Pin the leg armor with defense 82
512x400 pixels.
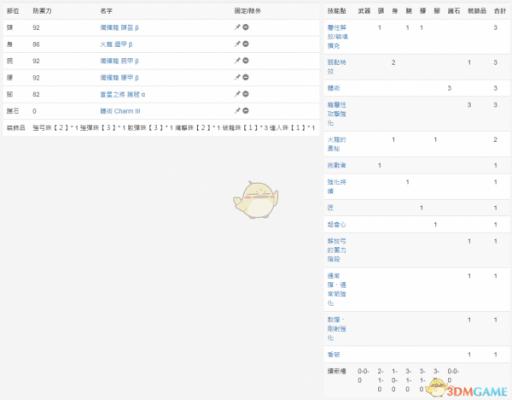click(x=237, y=94)
